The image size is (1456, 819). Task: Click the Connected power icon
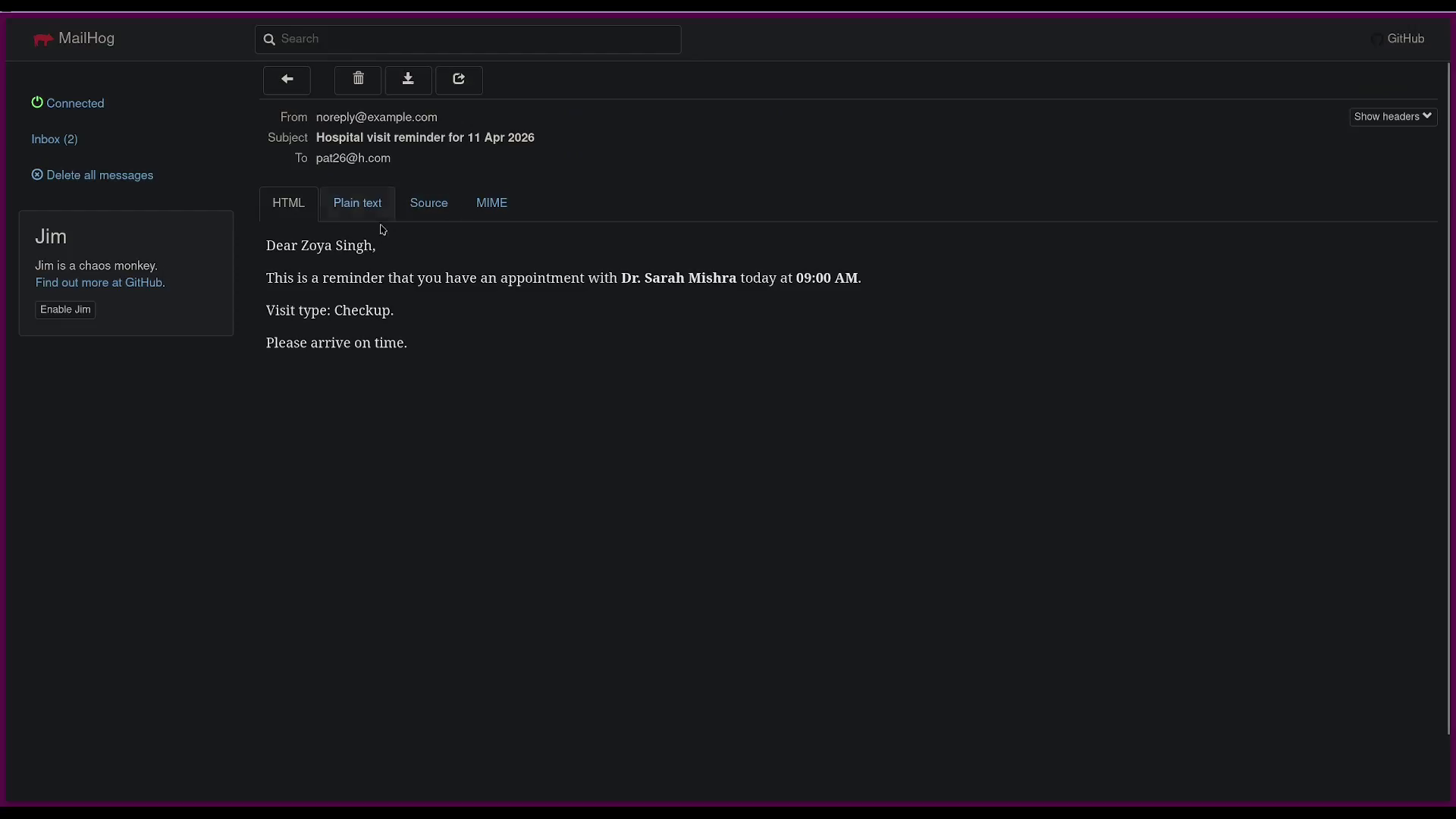37,102
